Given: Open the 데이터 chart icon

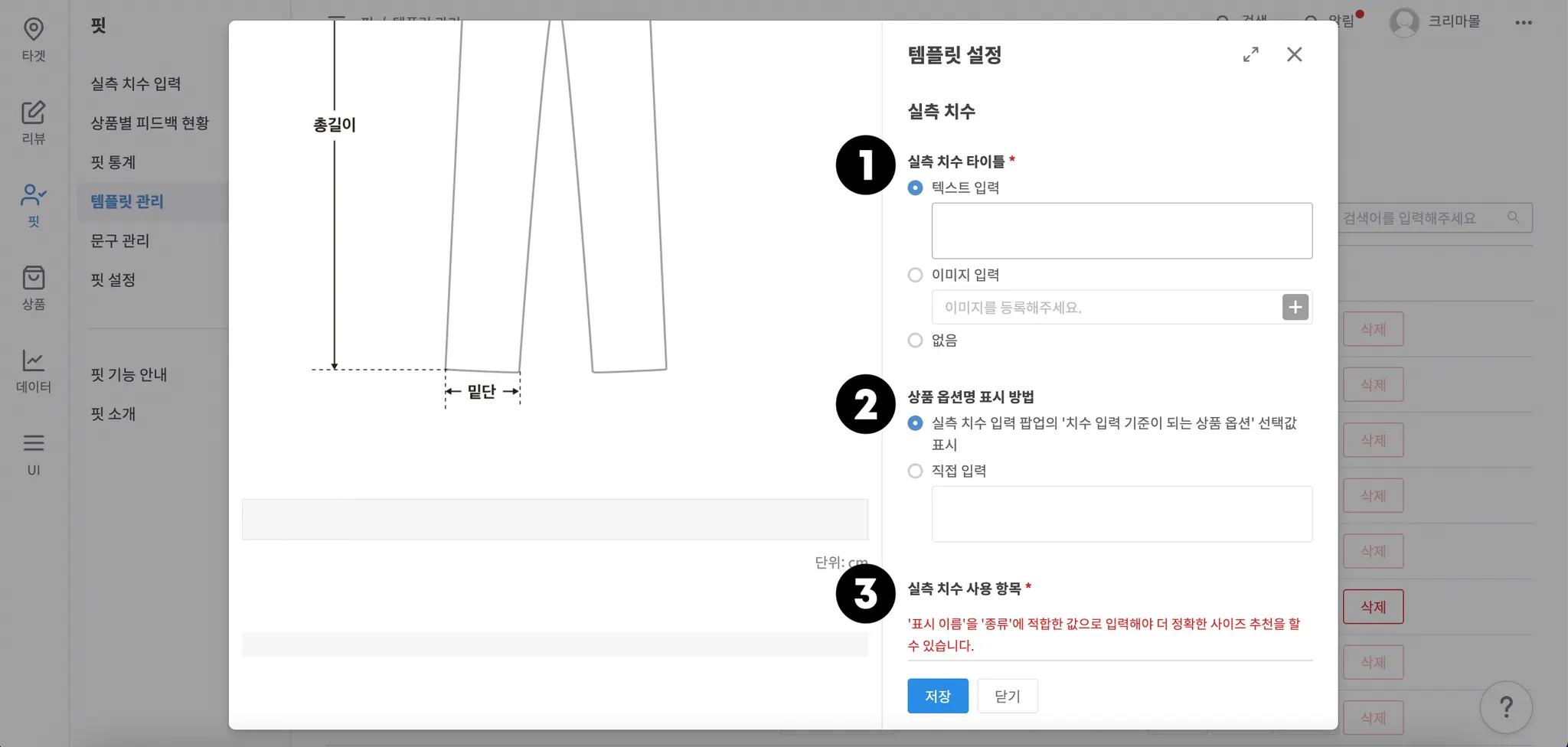Looking at the screenshot, I should (34, 370).
